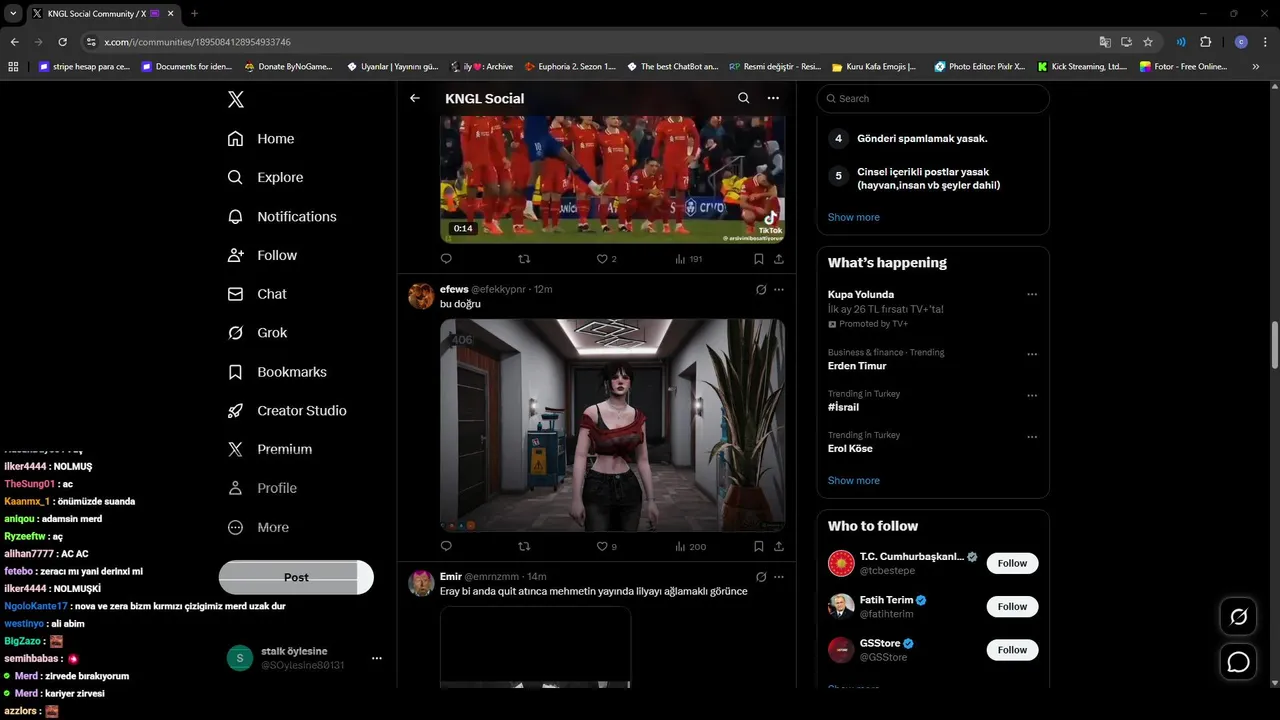The width and height of the screenshot is (1280, 720).
Task: Open Euphoria 2. Sezon bookmark
Action: click(x=569, y=67)
